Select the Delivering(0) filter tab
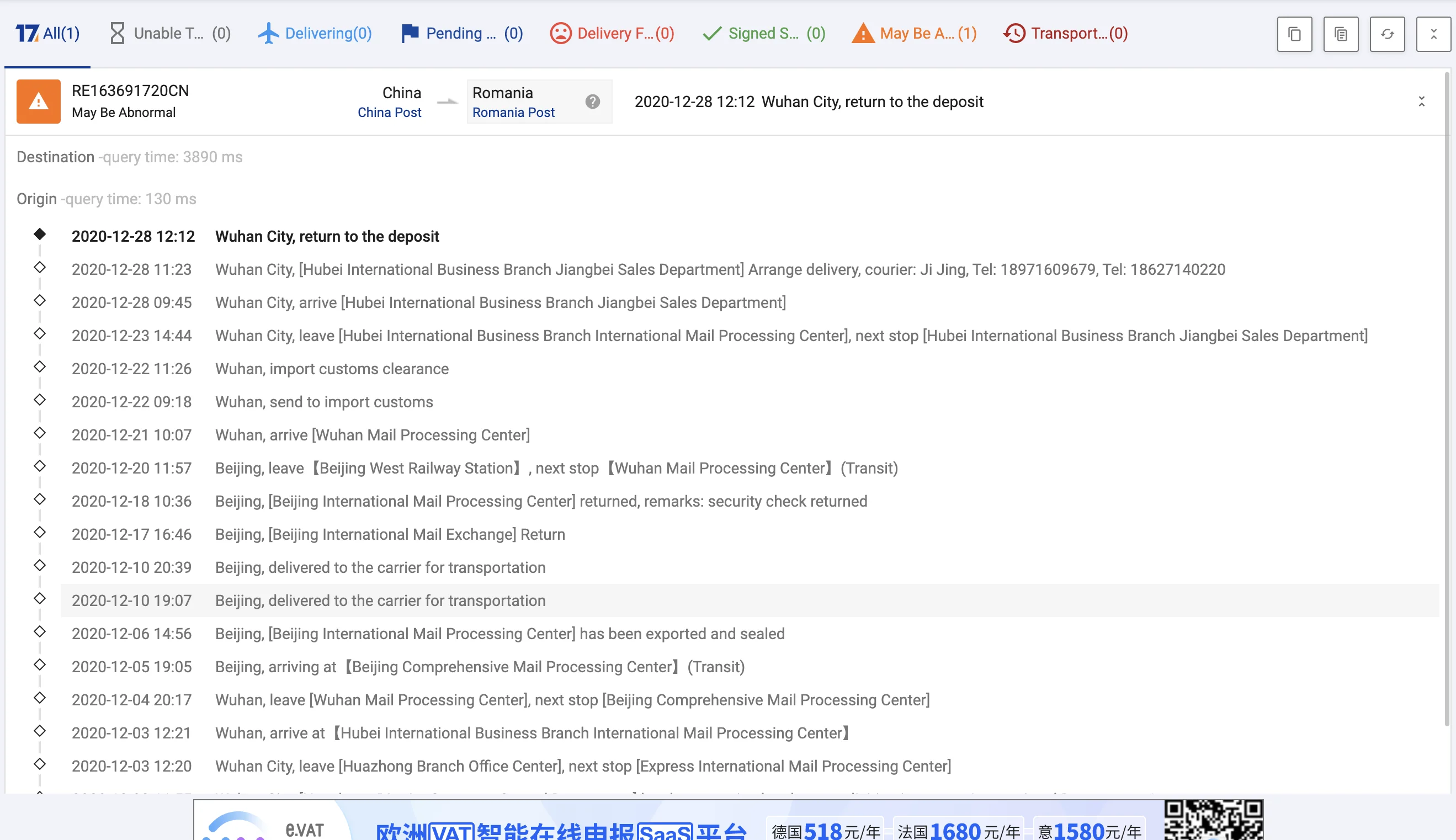Screen dimensions: 1456x840 coord(315,34)
